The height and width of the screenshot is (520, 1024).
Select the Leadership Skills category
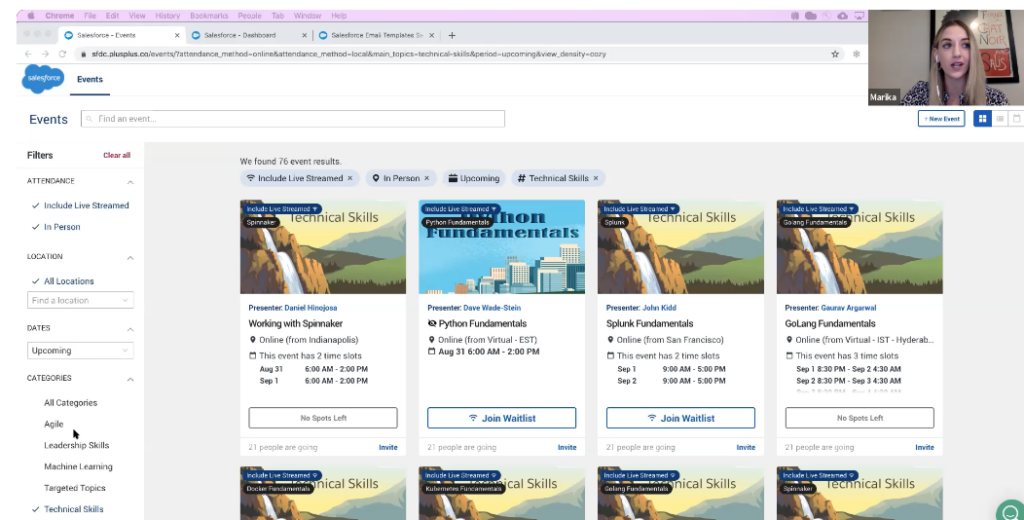[x=76, y=445]
